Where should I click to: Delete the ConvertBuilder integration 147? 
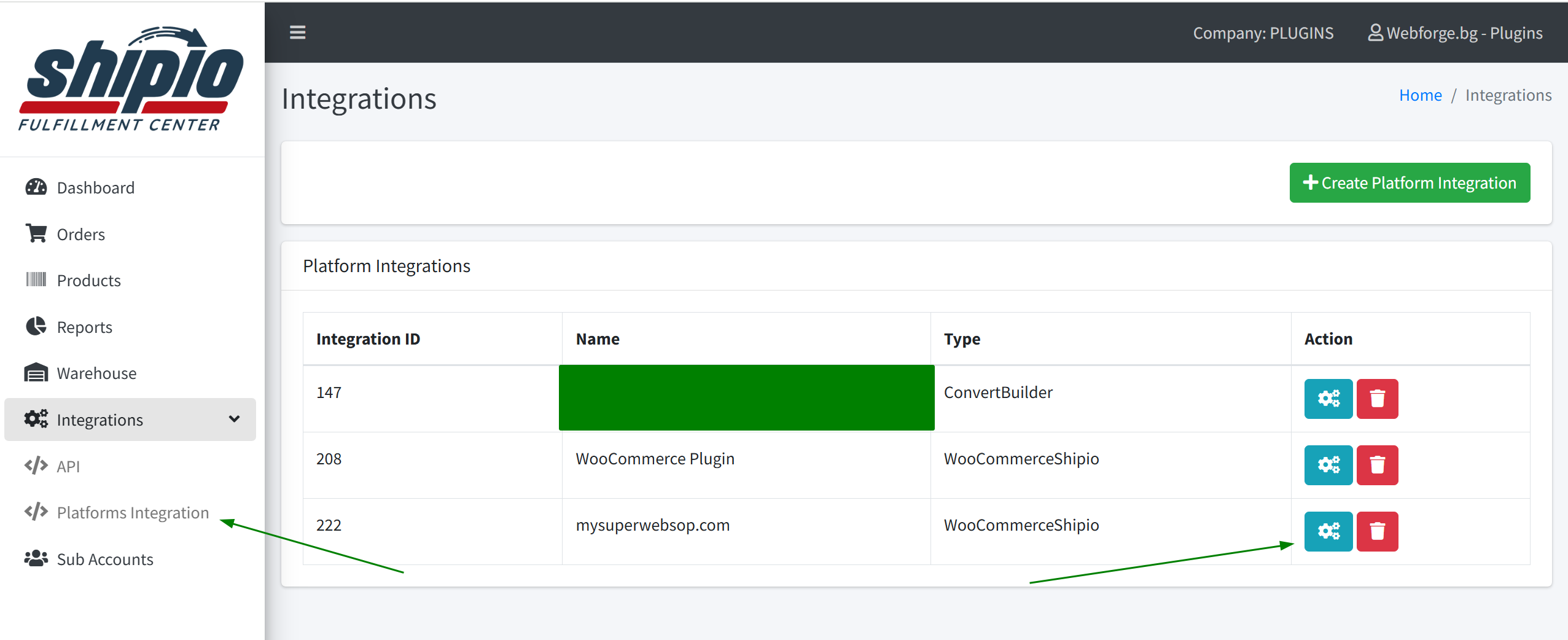(x=1377, y=399)
